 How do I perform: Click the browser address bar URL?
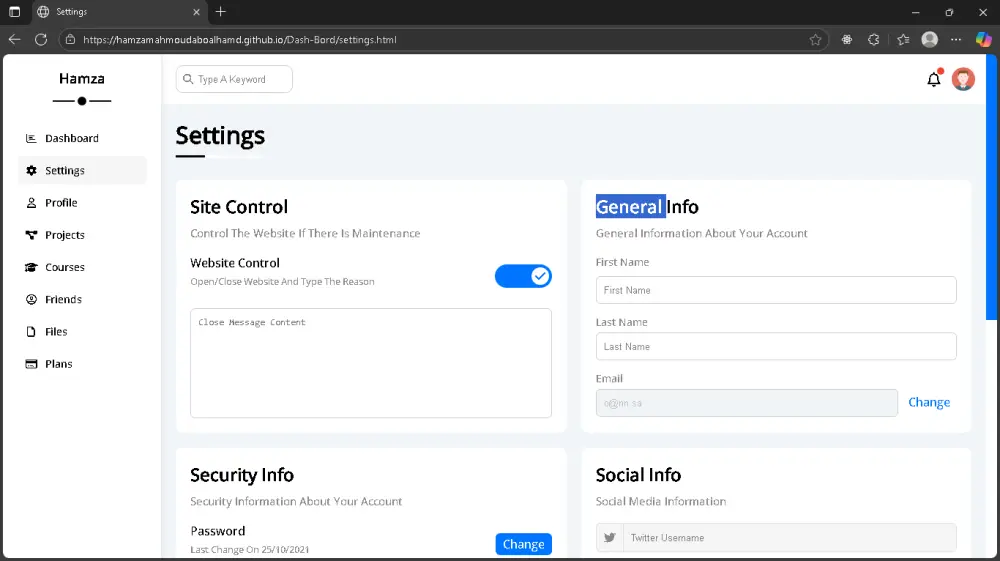240,40
